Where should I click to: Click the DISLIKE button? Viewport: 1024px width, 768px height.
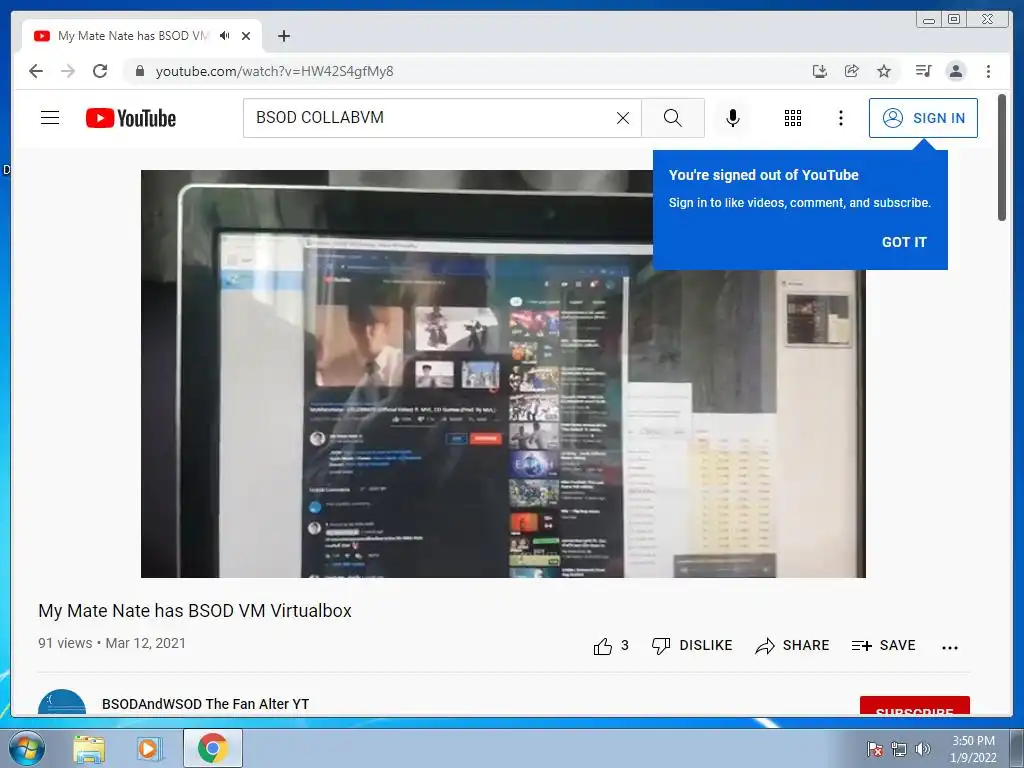tap(692, 646)
